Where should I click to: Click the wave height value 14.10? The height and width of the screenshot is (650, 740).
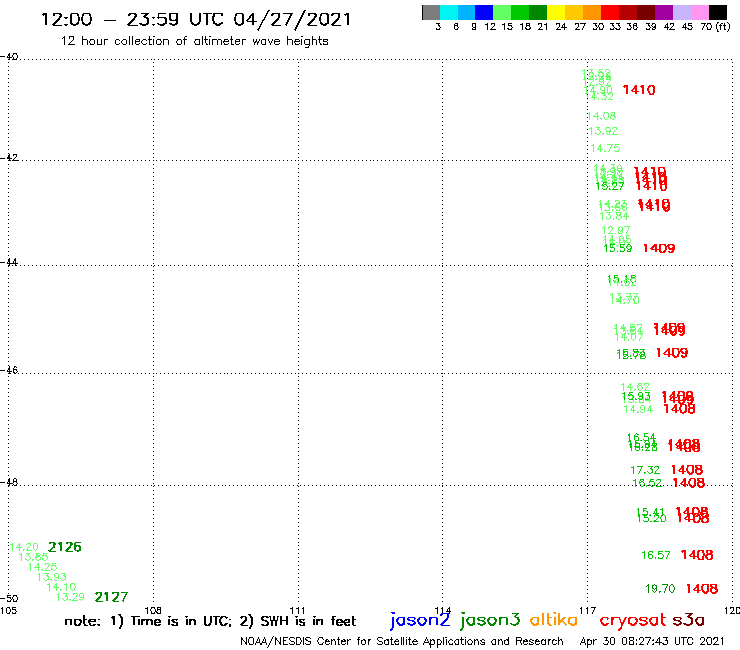tap(61, 587)
